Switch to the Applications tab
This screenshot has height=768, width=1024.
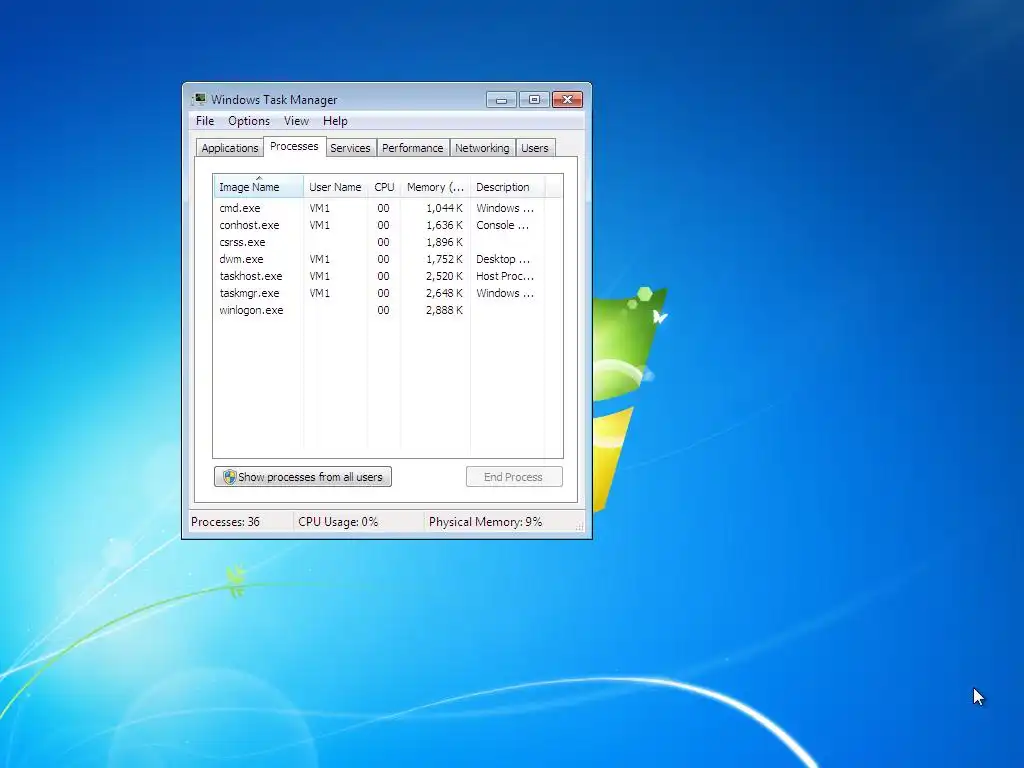click(230, 148)
